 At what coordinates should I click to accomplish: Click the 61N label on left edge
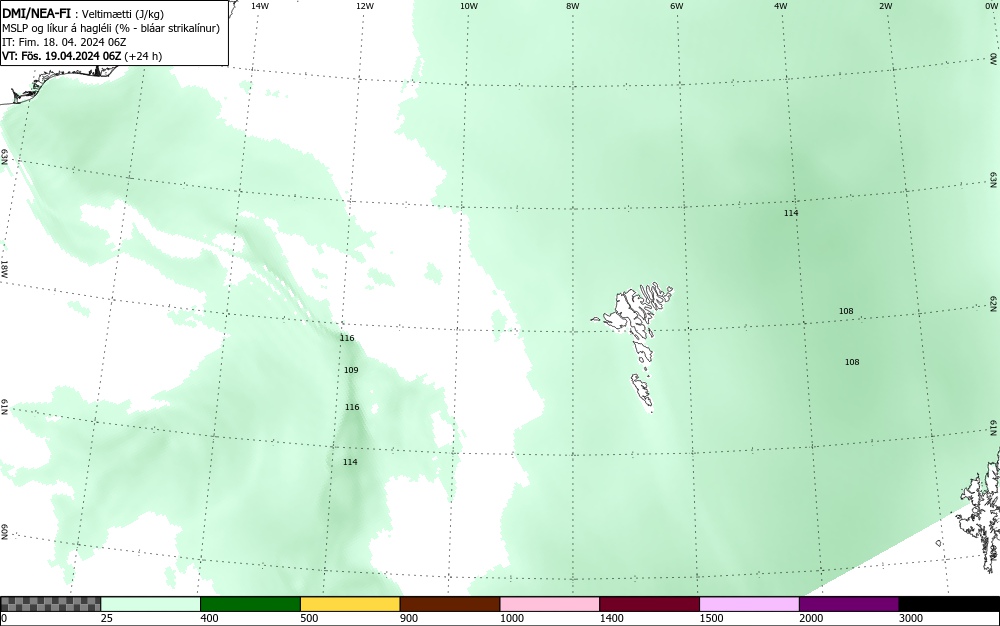(4, 408)
